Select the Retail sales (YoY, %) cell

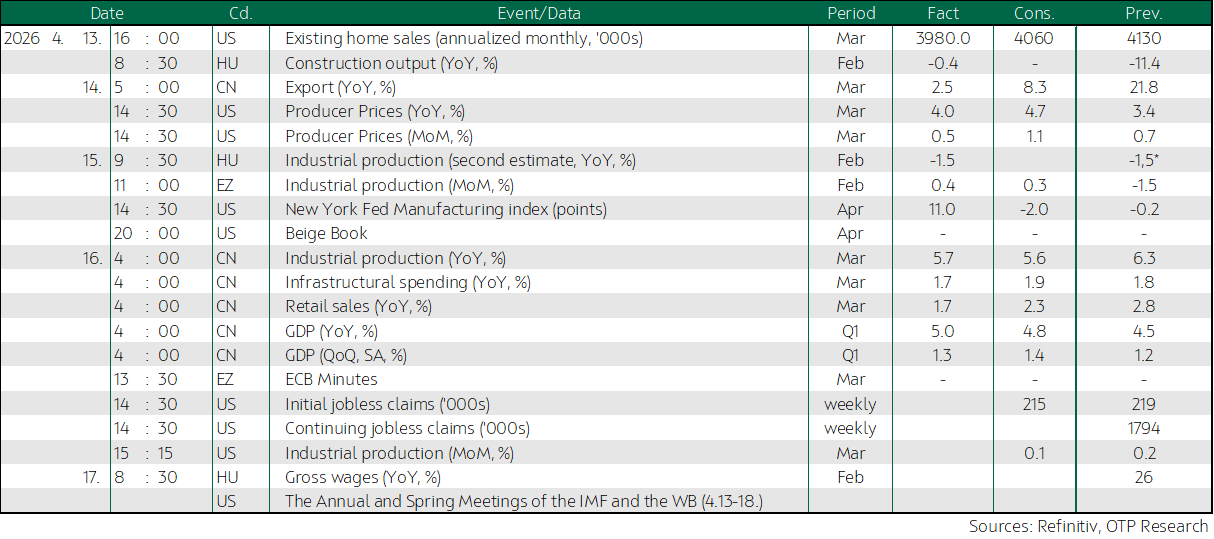358,306
